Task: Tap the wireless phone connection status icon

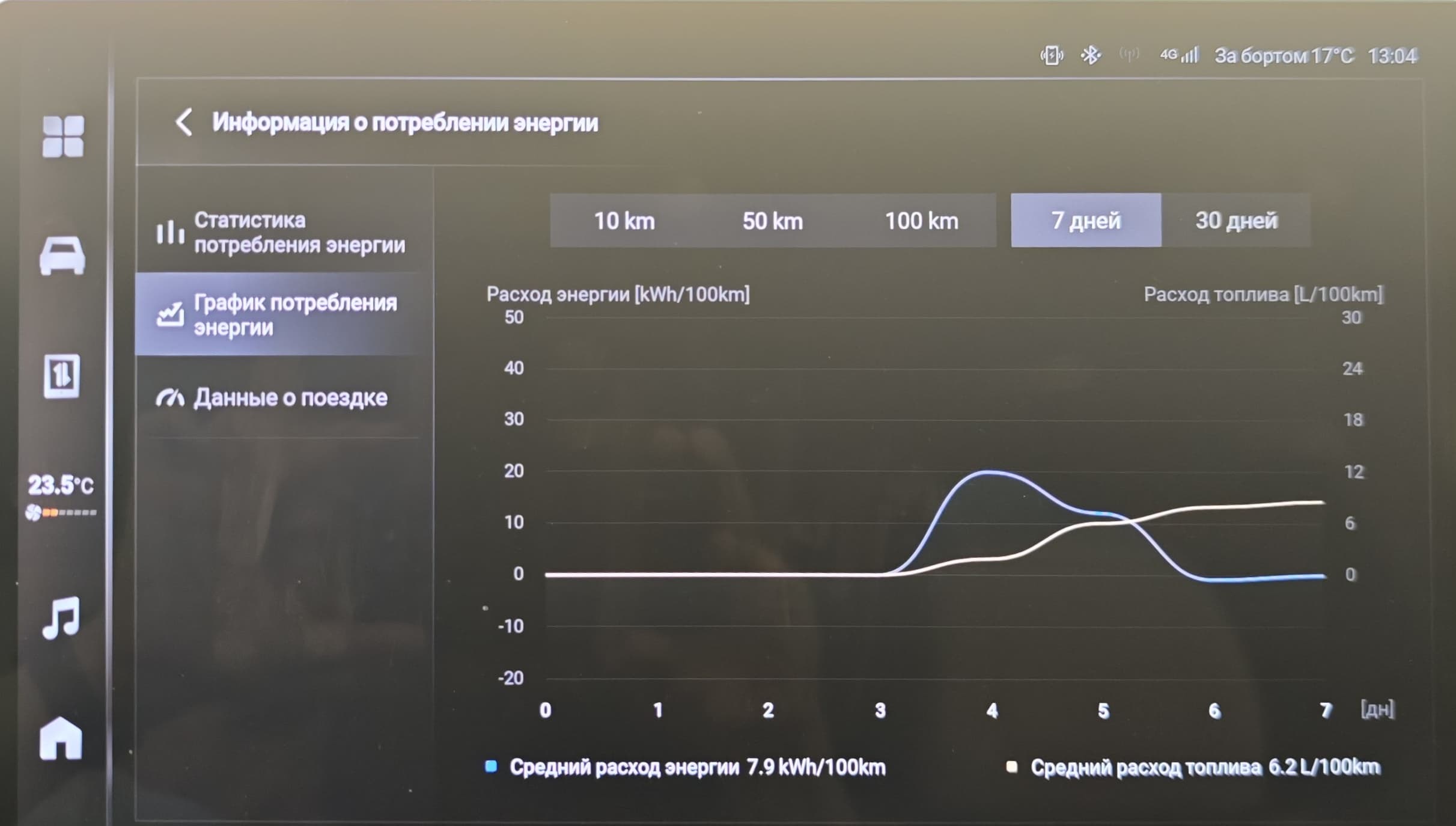Action: click(1052, 56)
